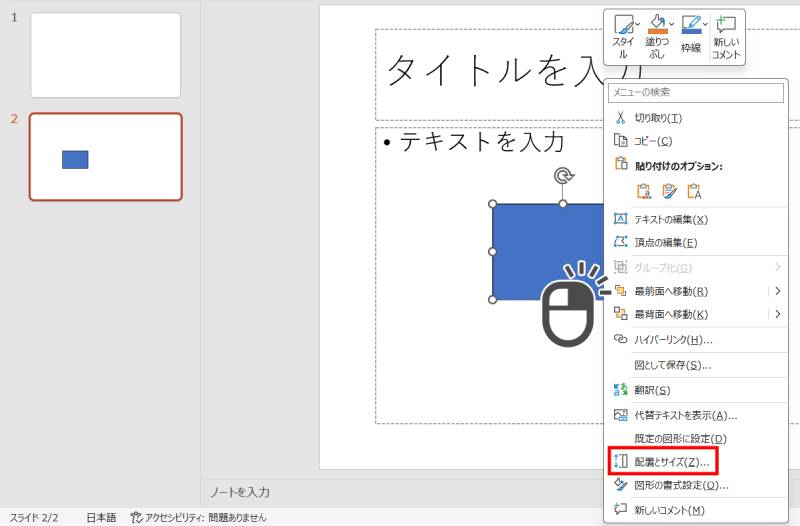
Task: Select slide 1 thumbnail
Action: pyautogui.click(x=106, y=55)
